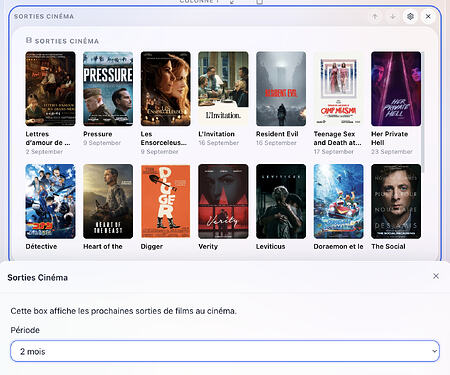
Task: Open the Camp Miasma poster
Action: click(339, 89)
